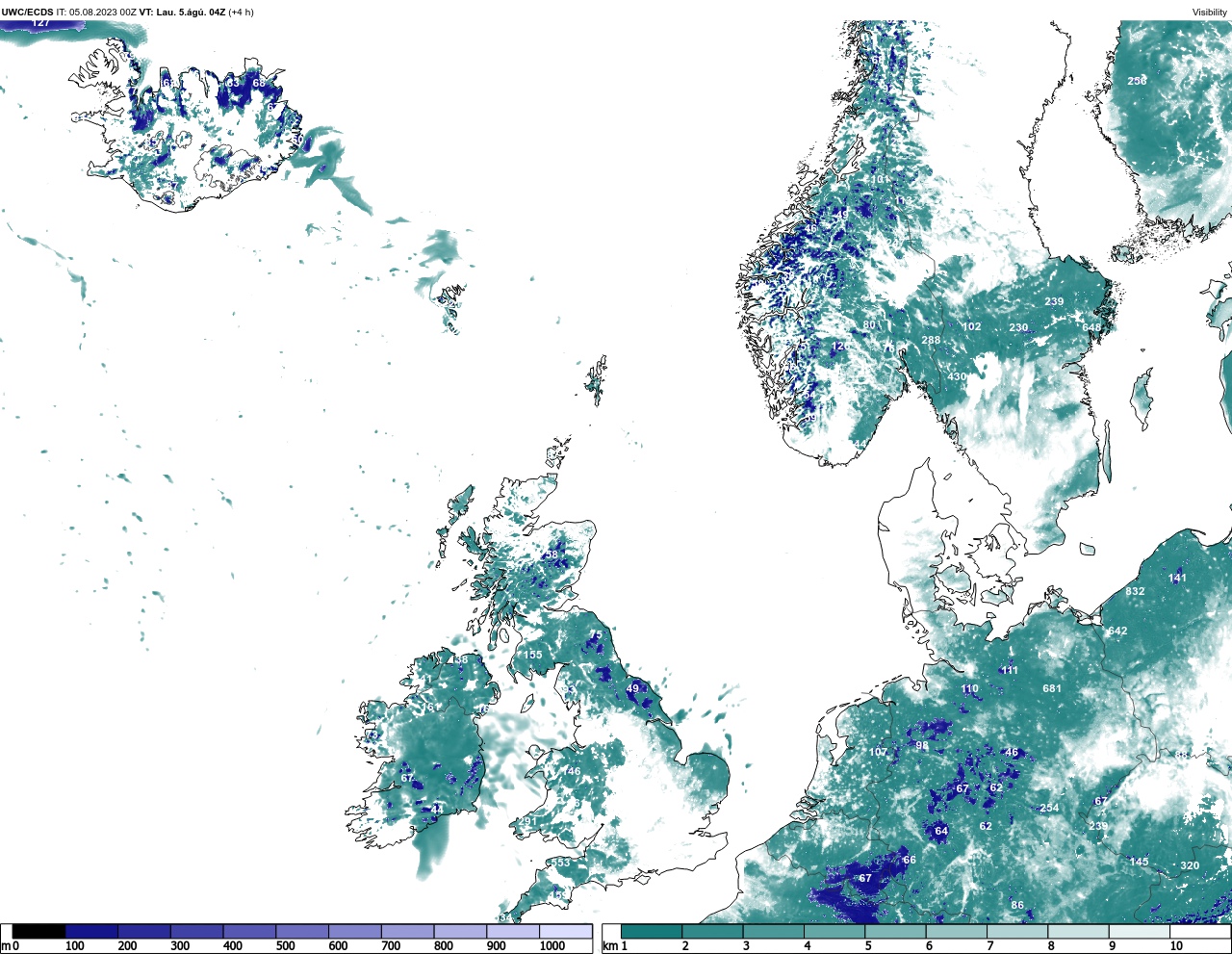Click the '648' value near Stockholm coast
The width and height of the screenshot is (1232, 954).
coord(1091,328)
